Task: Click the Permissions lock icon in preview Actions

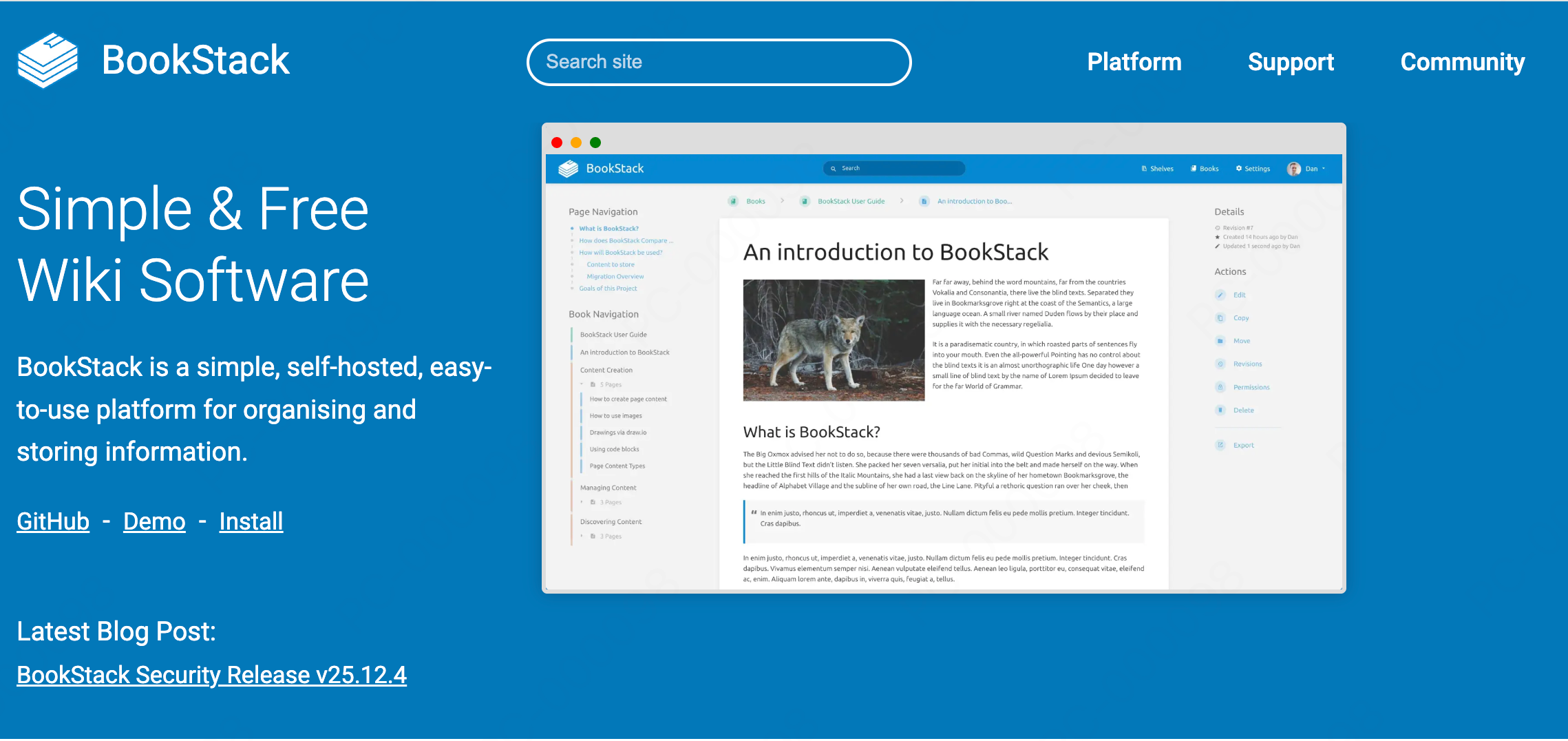Action: tap(1220, 387)
